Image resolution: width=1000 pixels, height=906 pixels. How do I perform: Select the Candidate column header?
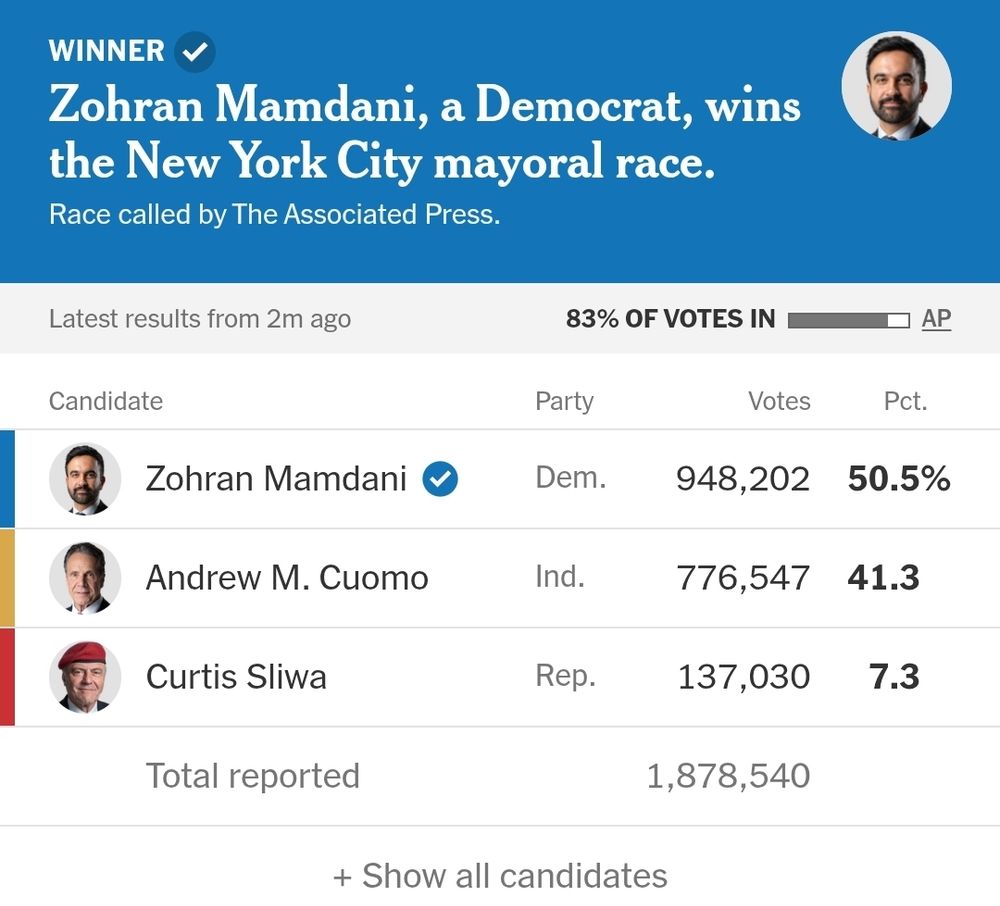click(106, 401)
